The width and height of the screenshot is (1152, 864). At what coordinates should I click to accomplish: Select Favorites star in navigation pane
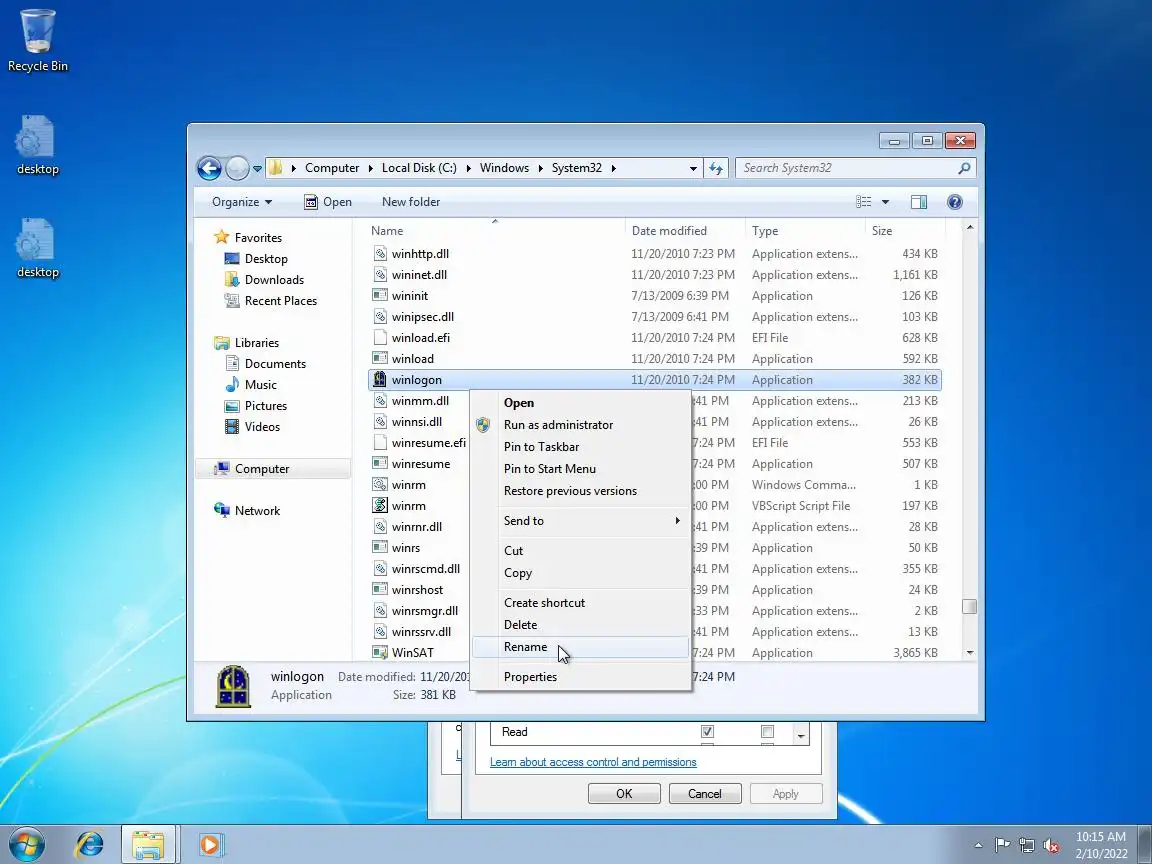click(221, 237)
